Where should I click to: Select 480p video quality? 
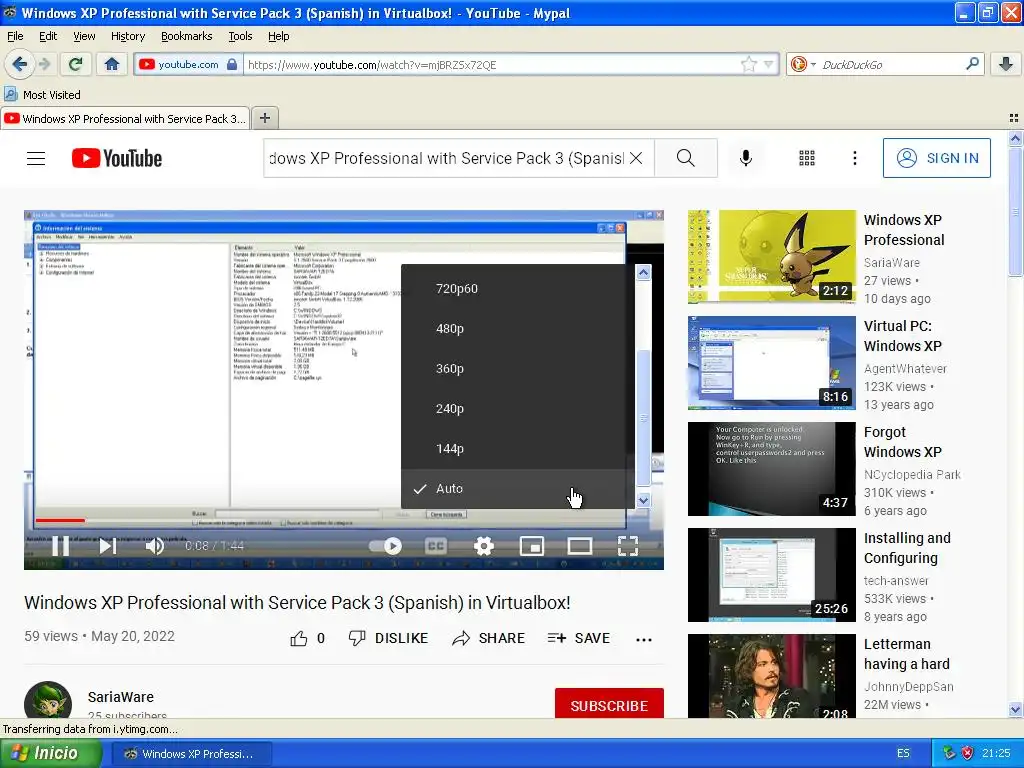click(517, 328)
